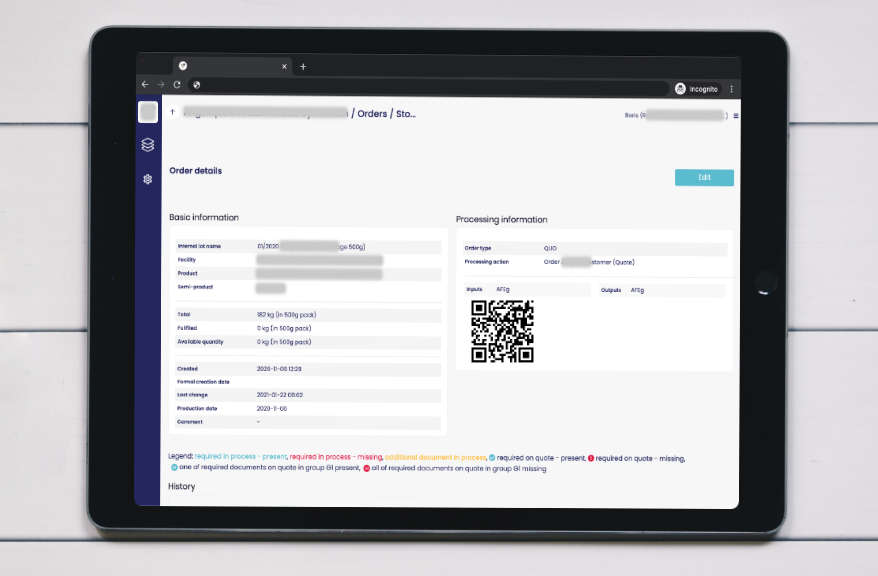
Task: Open a new browser tab
Action: (x=303, y=67)
